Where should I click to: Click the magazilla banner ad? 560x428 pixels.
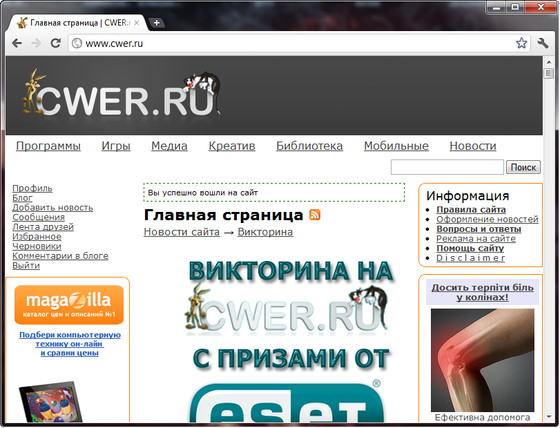point(69,305)
